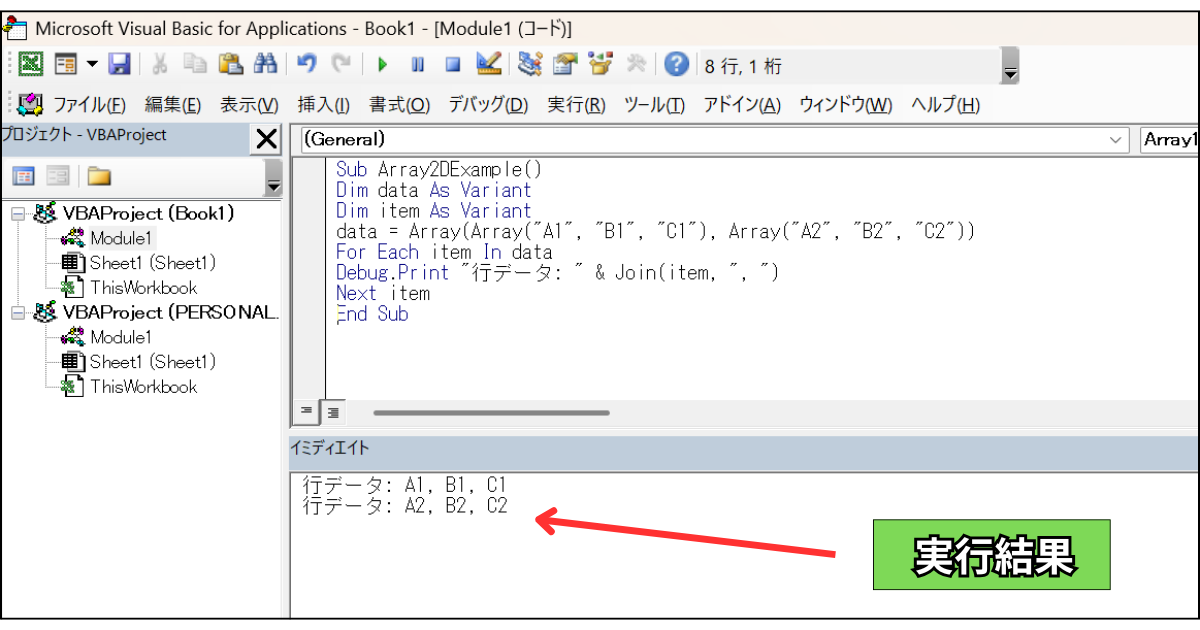This screenshot has width=1200, height=630.
Task: Select Module1 under VBAProject (Book1)
Action: tap(121, 238)
